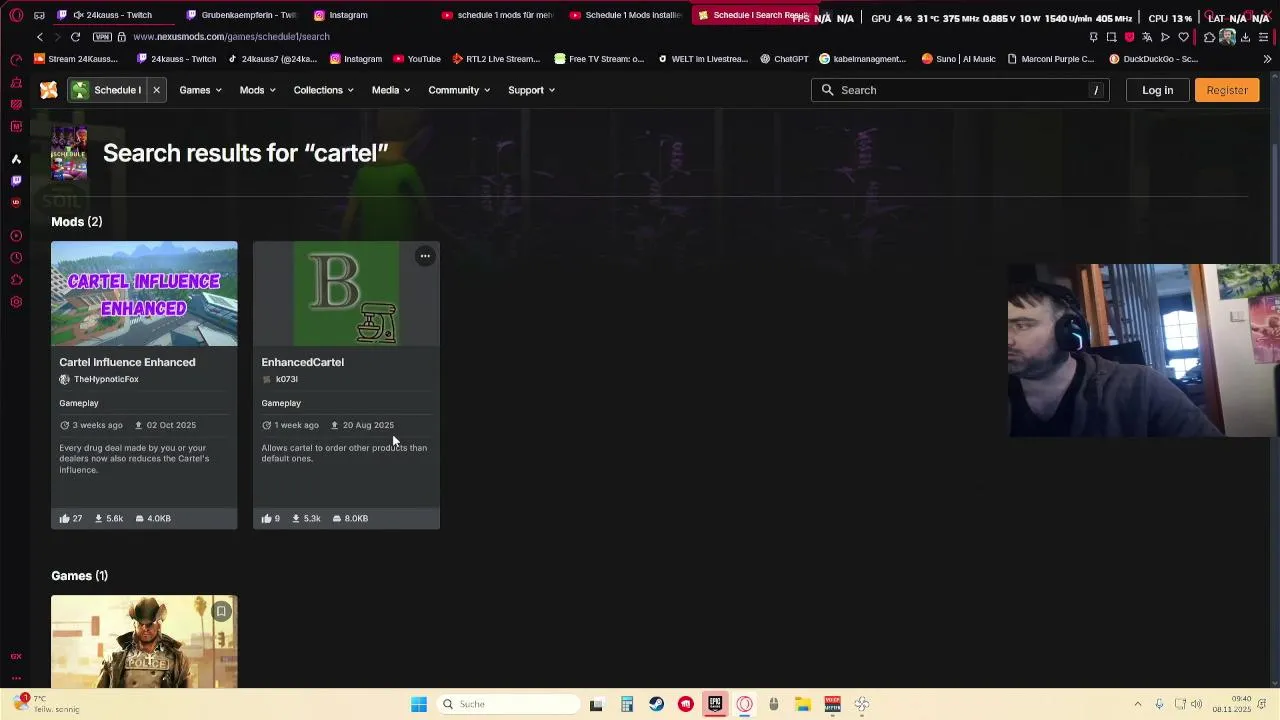Show hidden system tray icons
The height and width of the screenshot is (720, 1280).
[1137, 704]
